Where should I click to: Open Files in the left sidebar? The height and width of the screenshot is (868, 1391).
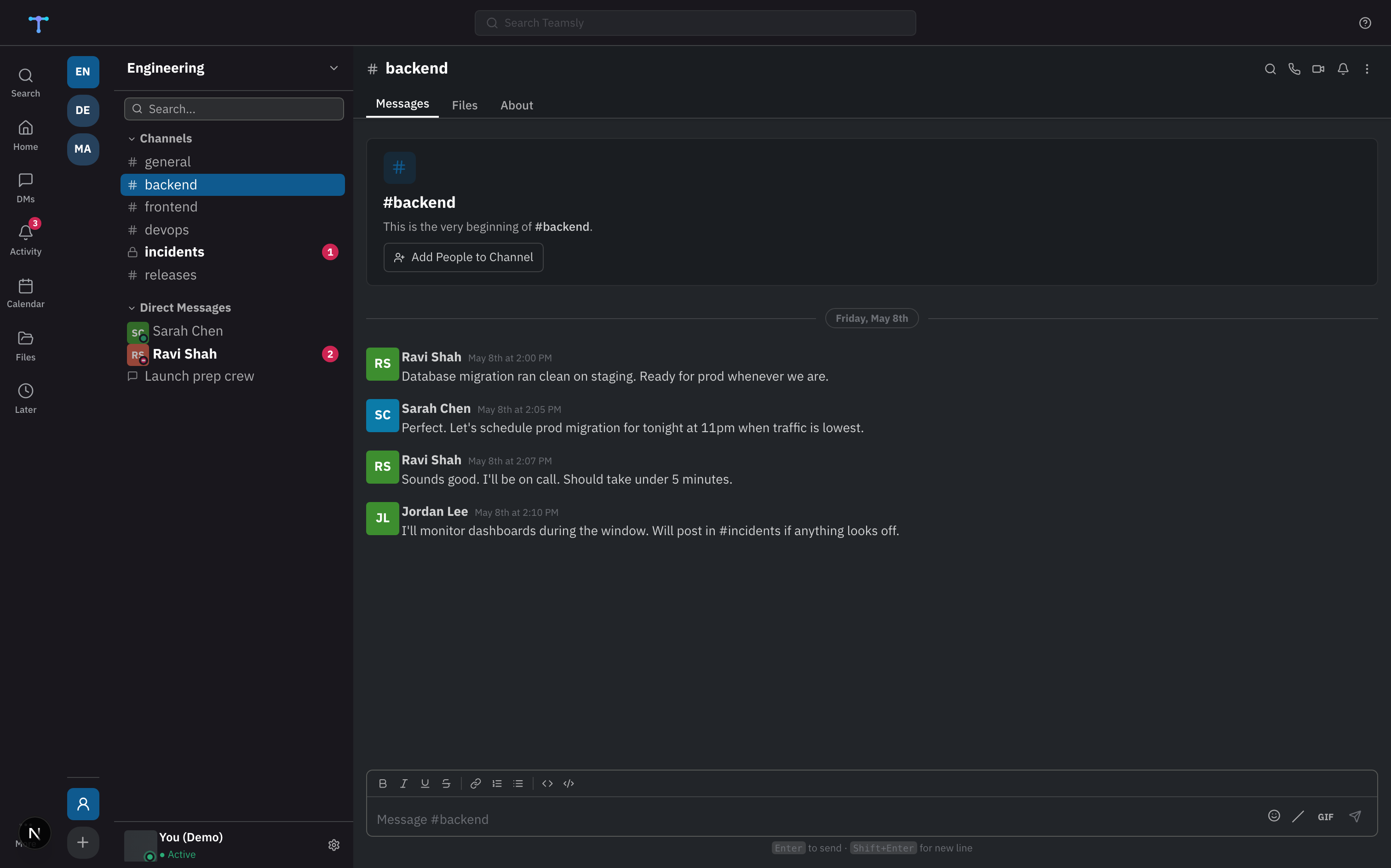(25, 346)
